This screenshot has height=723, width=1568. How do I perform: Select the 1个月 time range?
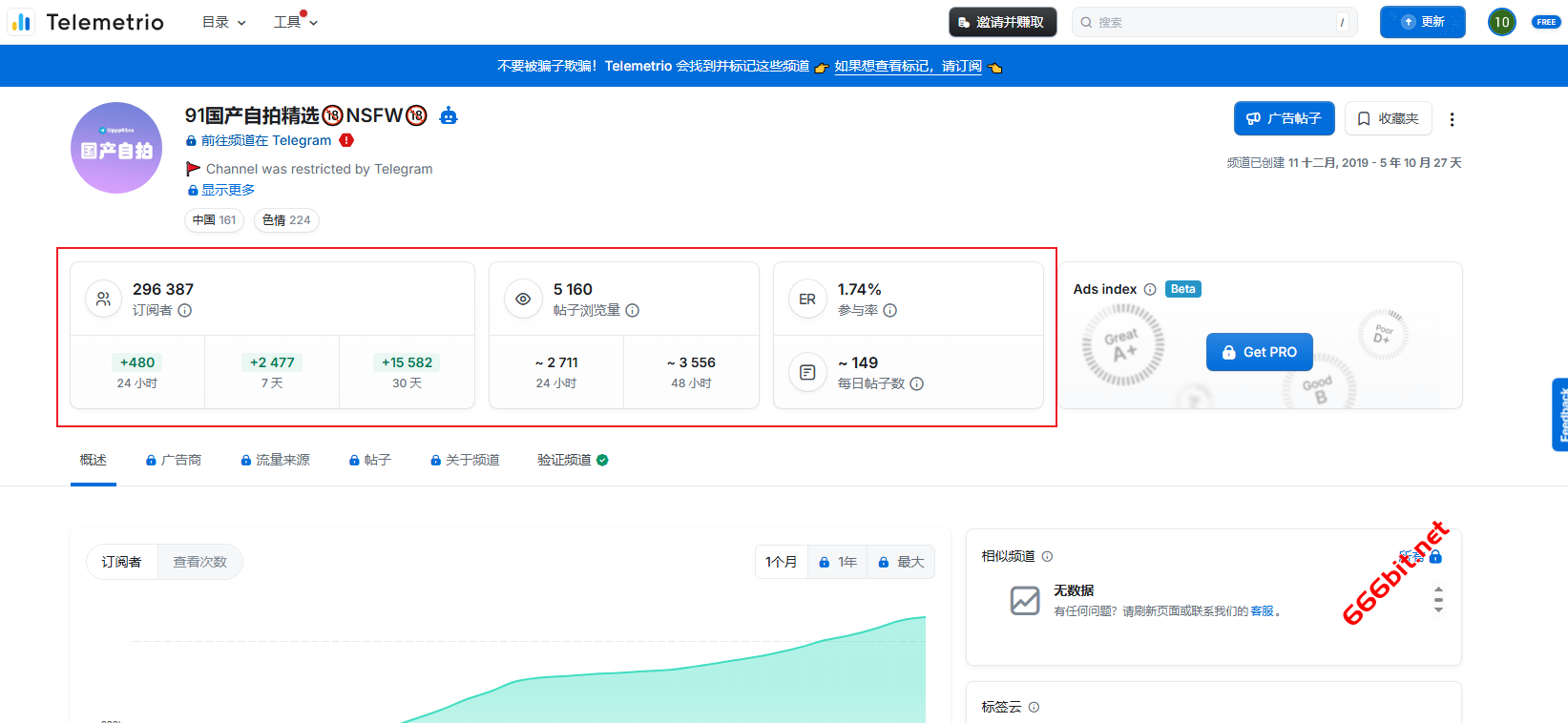pyautogui.click(x=781, y=562)
